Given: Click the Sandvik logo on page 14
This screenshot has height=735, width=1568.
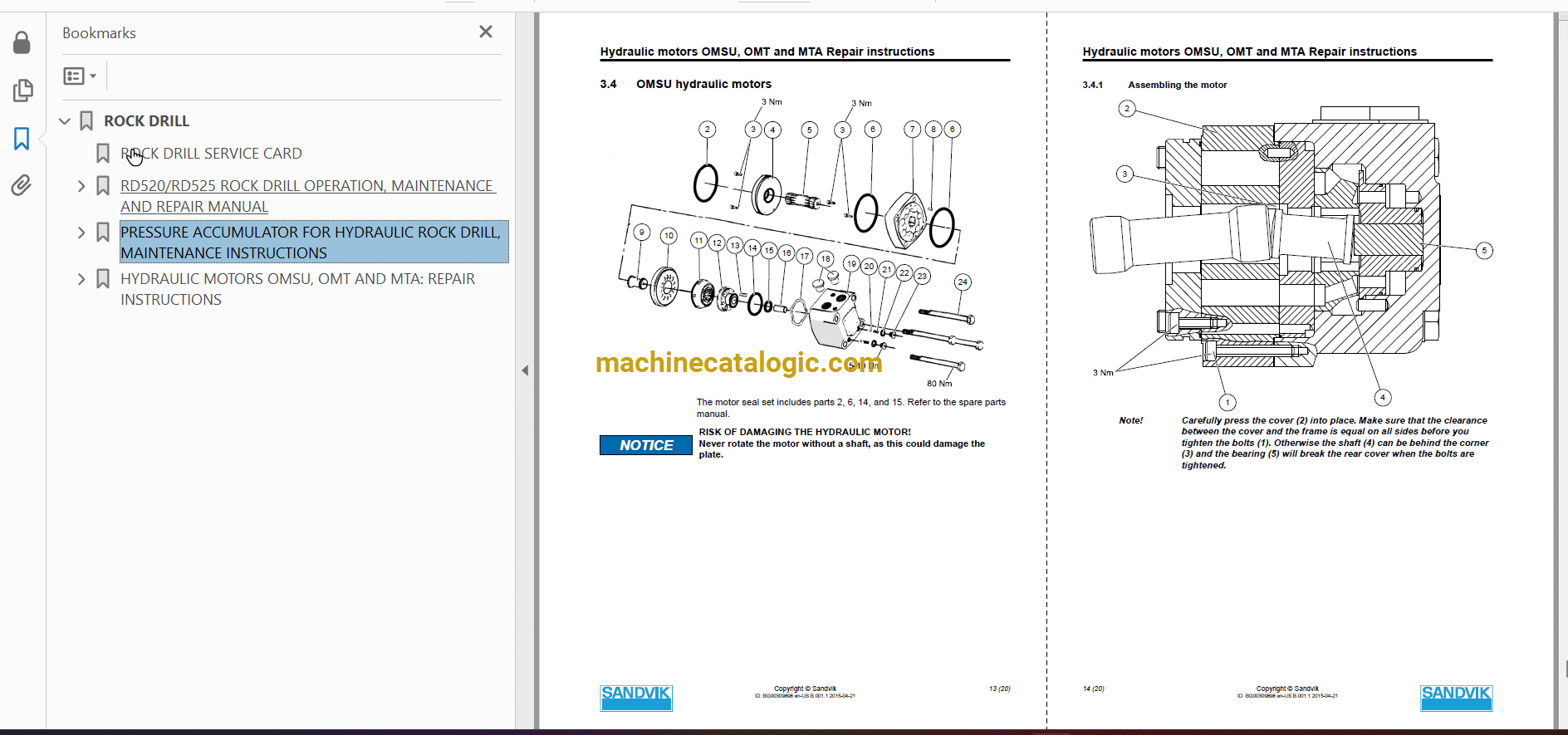Looking at the screenshot, I should point(1456,698).
